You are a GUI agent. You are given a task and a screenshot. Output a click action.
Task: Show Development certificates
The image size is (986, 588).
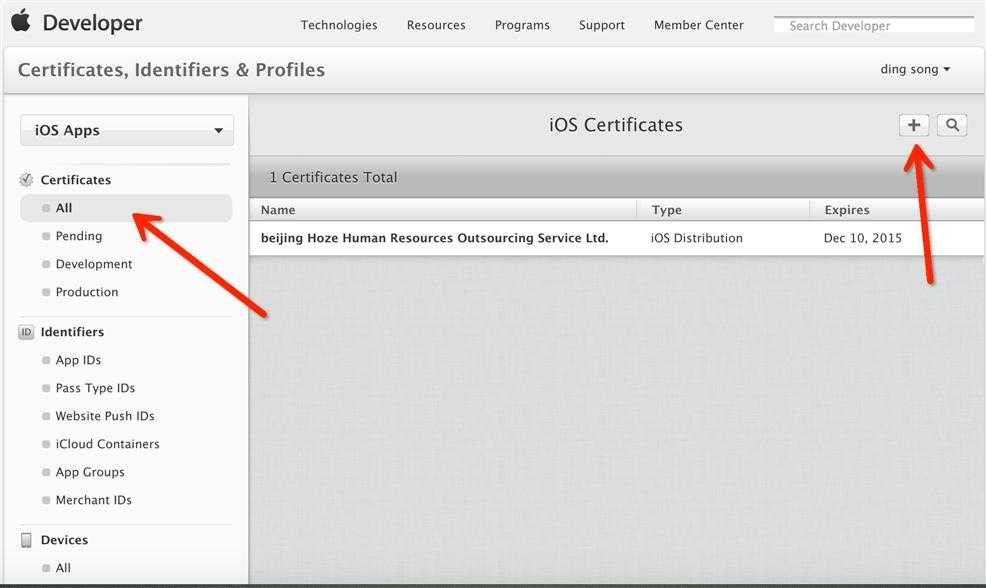(94, 264)
